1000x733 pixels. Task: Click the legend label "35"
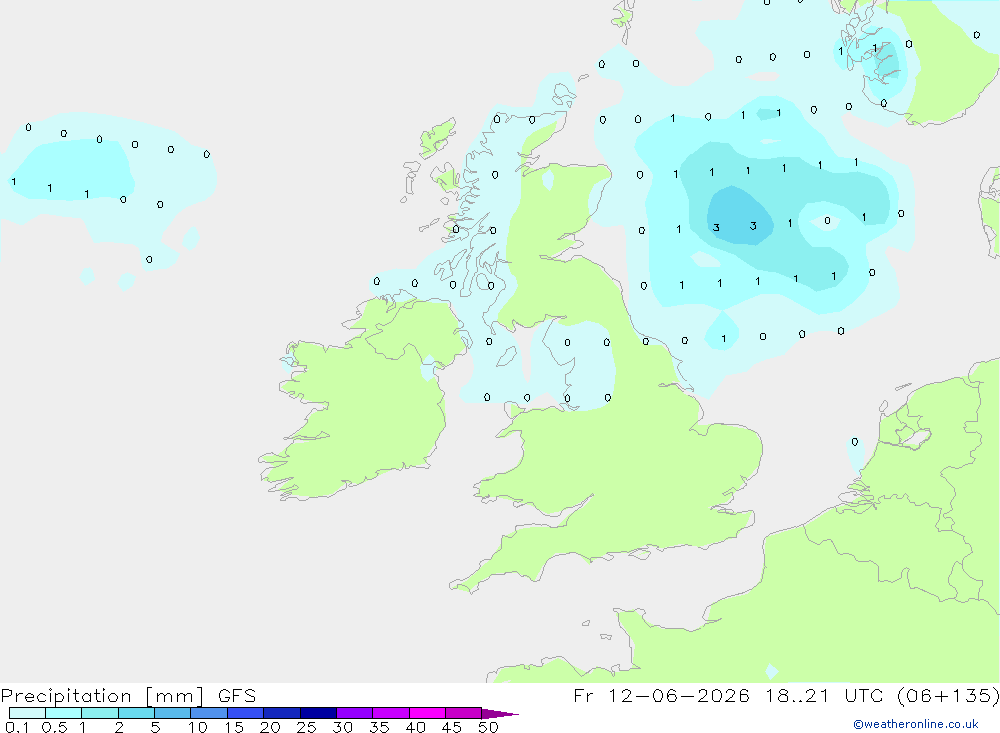coord(379,727)
